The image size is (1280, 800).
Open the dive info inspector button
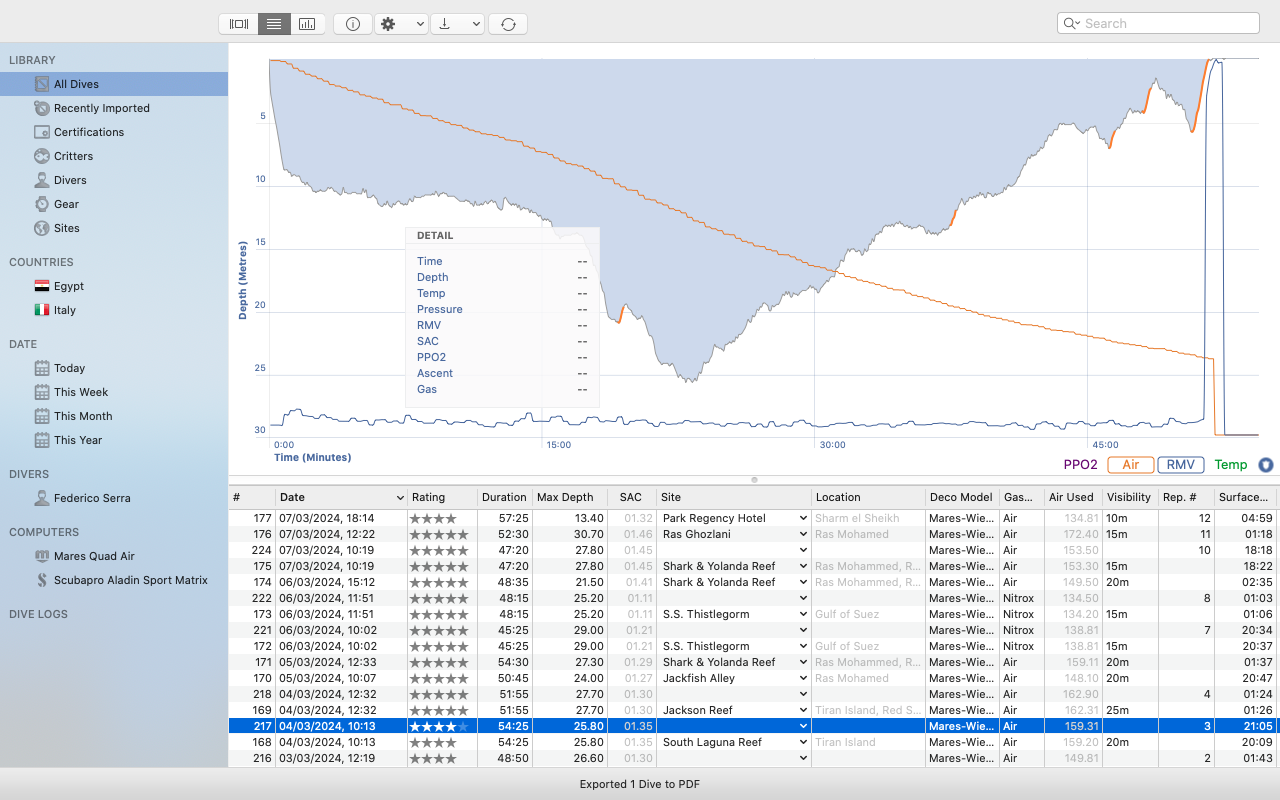pyautogui.click(x=353, y=24)
